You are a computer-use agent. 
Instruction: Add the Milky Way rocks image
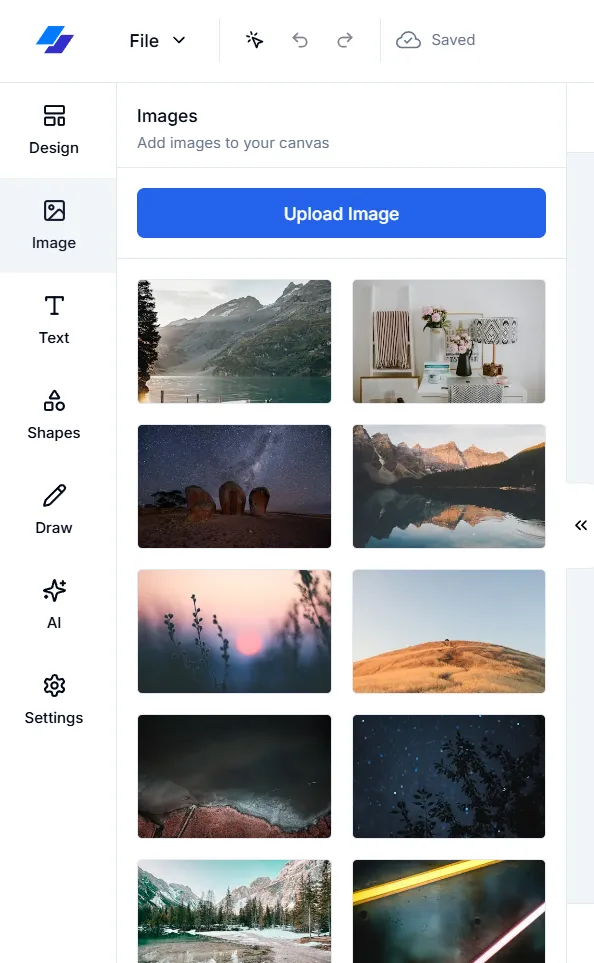click(234, 486)
